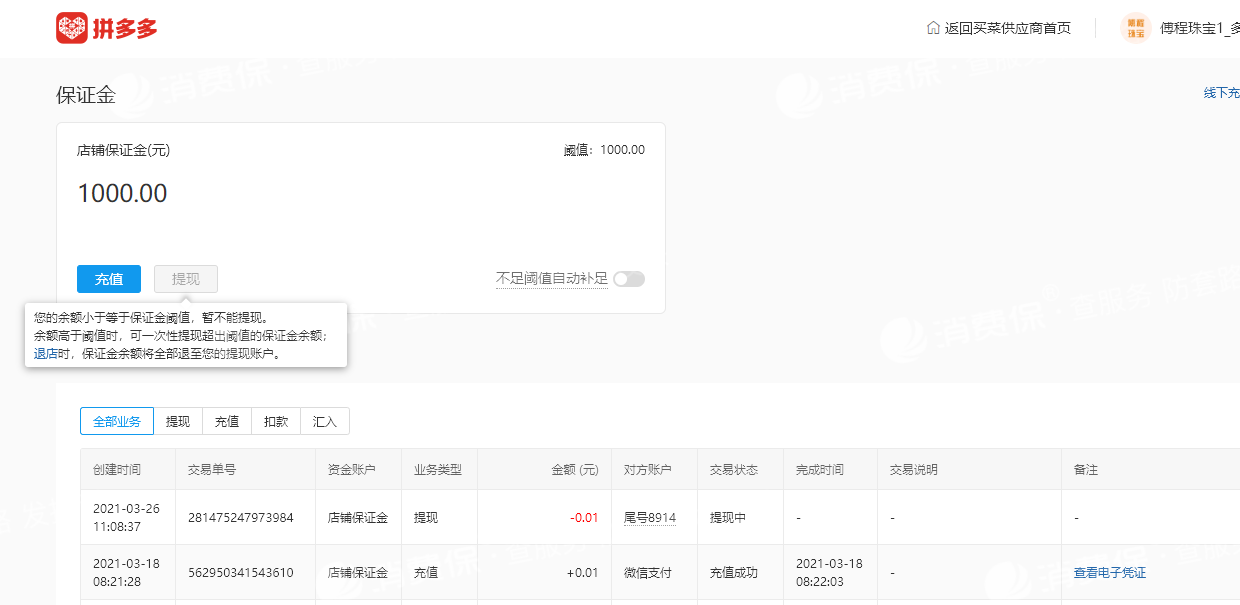Click the 保证金 page heading
Viewport: 1240px width, 605px height.
click(x=86, y=95)
